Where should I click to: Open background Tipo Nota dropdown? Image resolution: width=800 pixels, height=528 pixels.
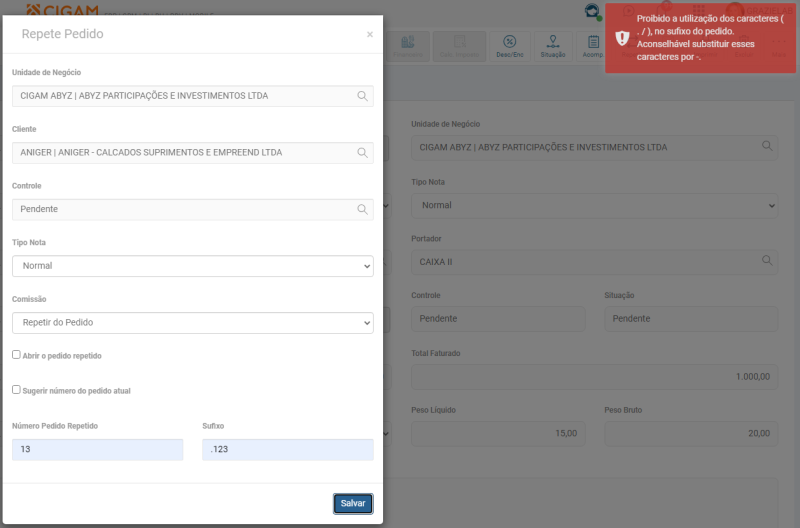[x=594, y=204]
